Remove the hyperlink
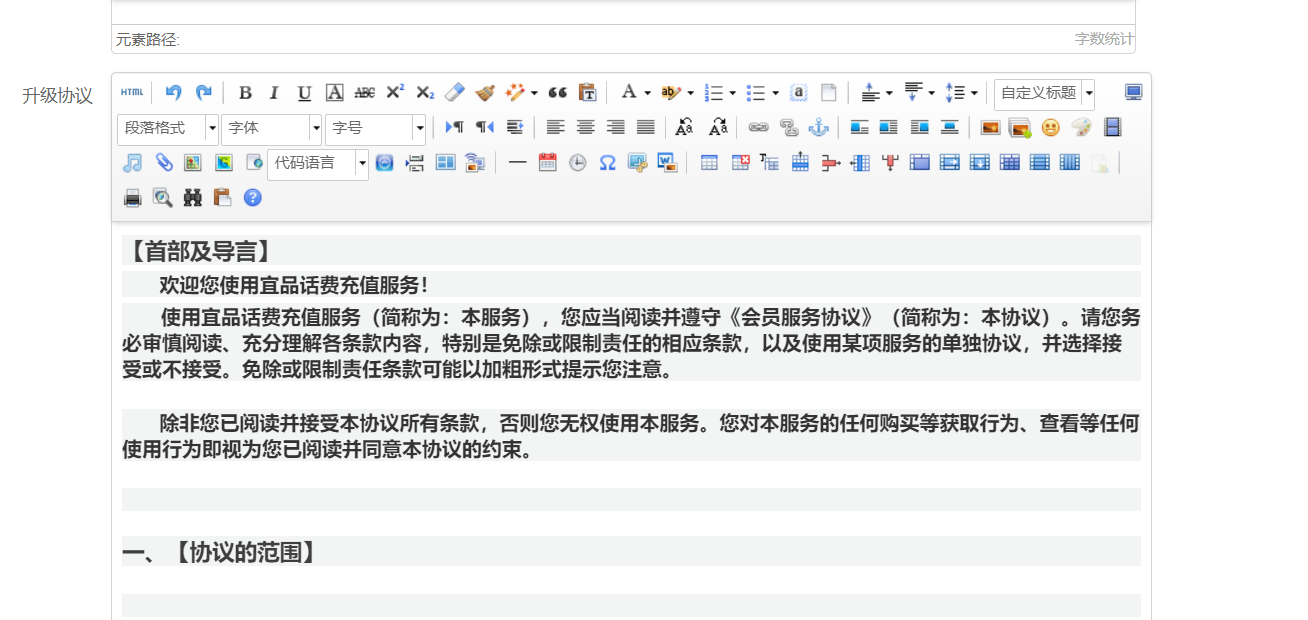The width and height of the screenshot is (1308, 620). click(789, 128)
